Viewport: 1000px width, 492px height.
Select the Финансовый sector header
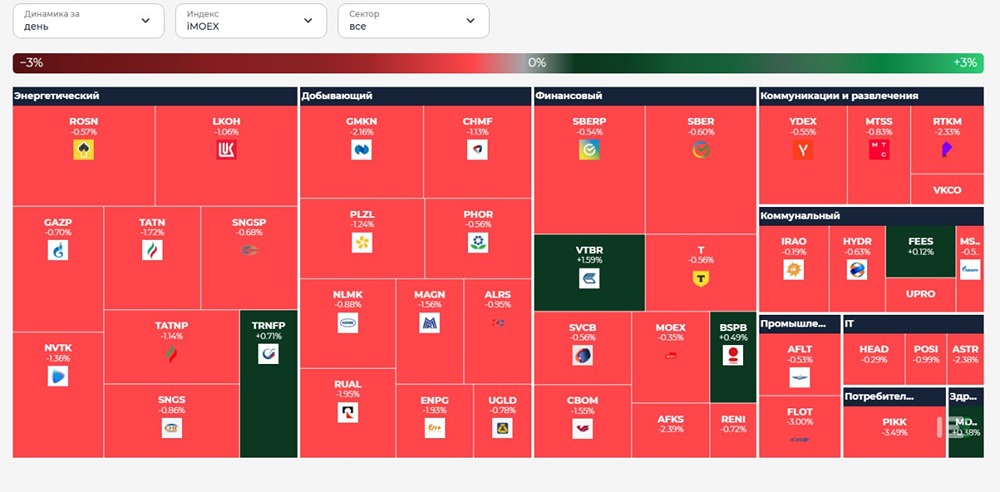(x=645, y=96)
